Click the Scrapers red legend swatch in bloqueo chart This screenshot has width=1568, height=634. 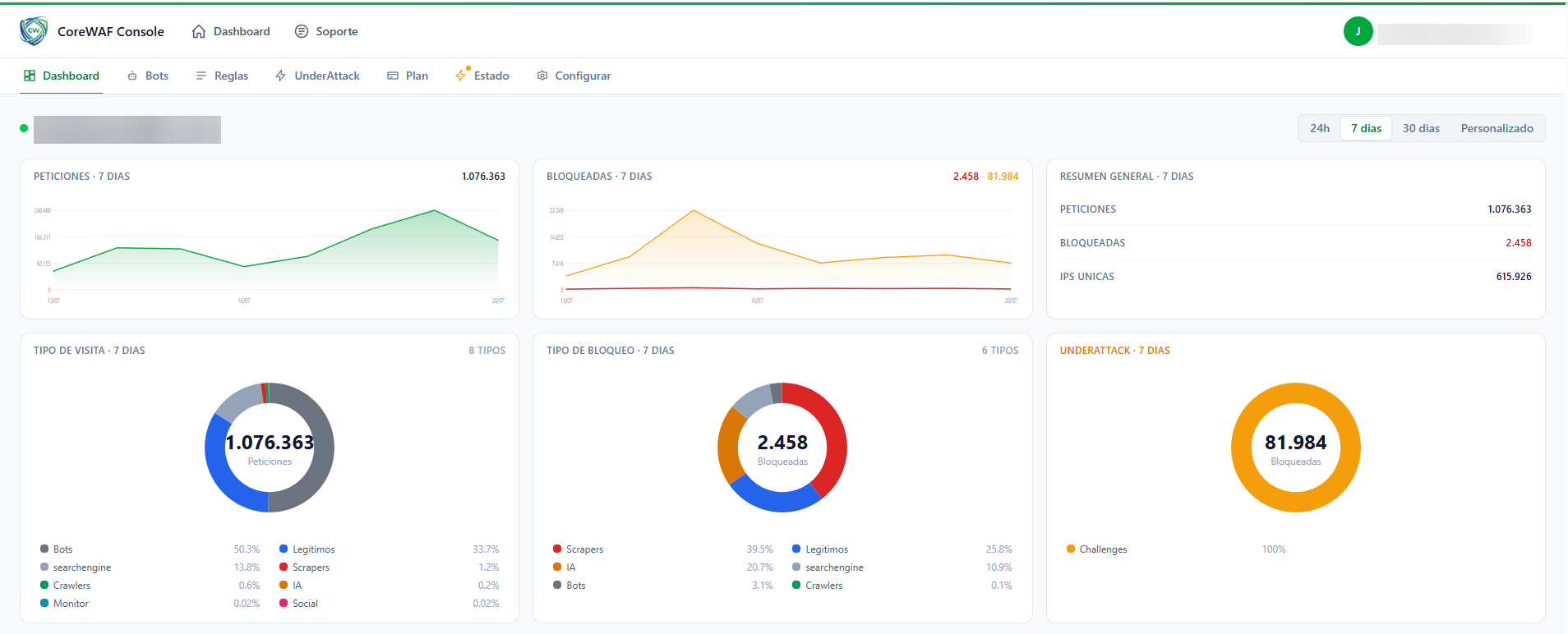(x=557, y=549)
